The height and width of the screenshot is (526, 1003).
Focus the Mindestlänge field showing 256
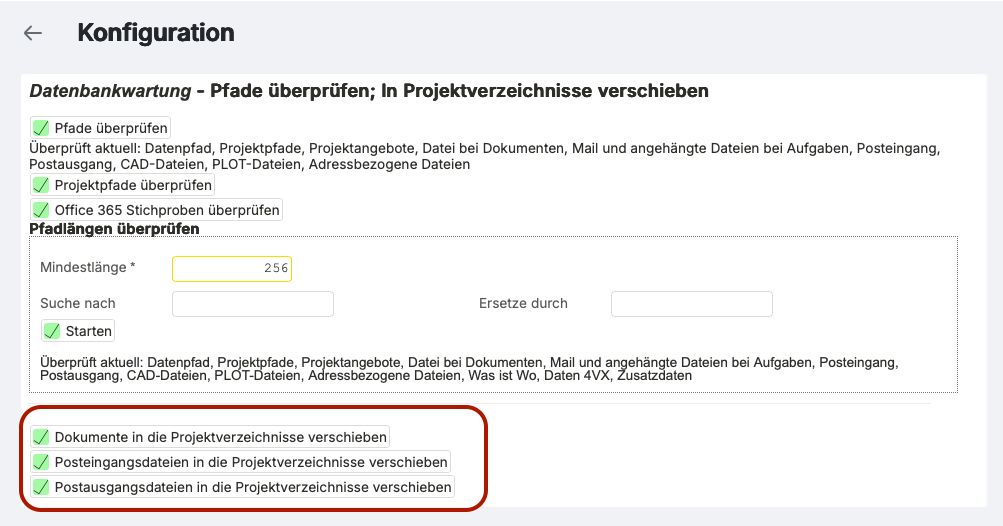coord(232,268)
